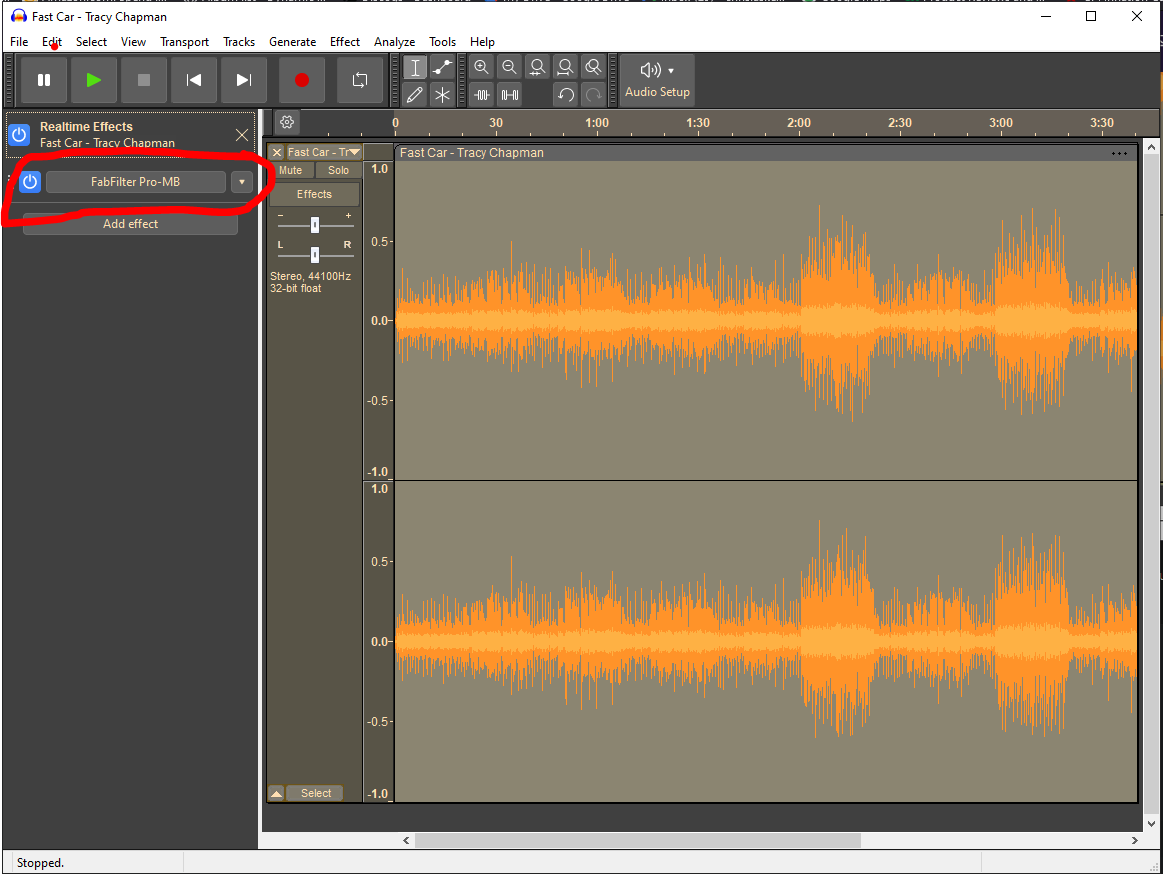Open the FabFilter Pro-MB effect editor
Image resolution: width=1163 pixels, height=874 pixels.
[136, 182]
